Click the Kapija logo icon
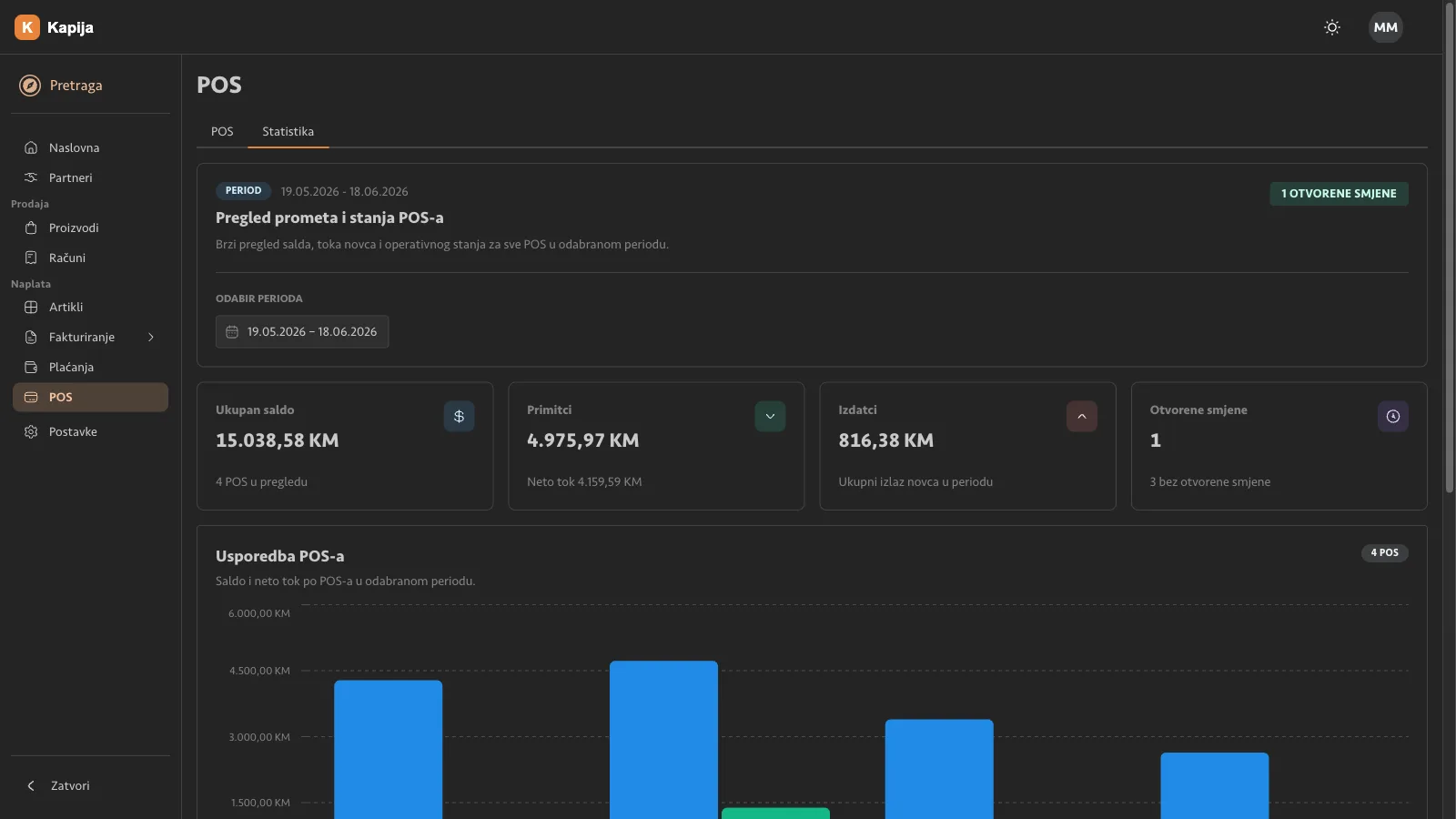1456x819 pixels. pyautogui.click(x=27, y=27)
